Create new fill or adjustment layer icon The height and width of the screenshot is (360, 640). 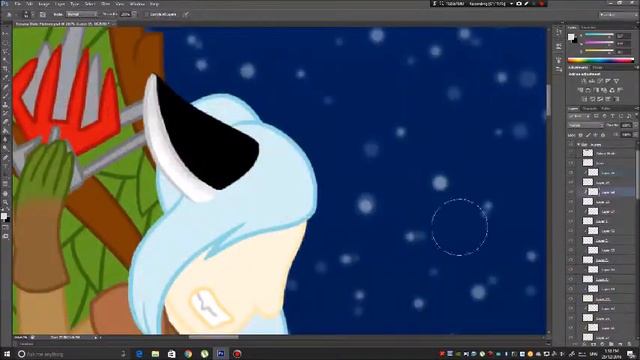[602, 345]
